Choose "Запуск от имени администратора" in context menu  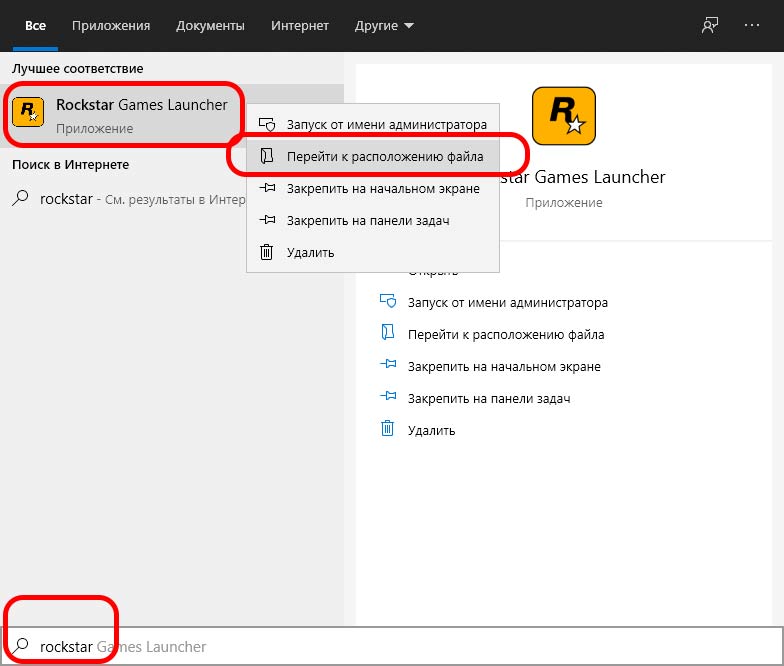click(x=373, y=124)
